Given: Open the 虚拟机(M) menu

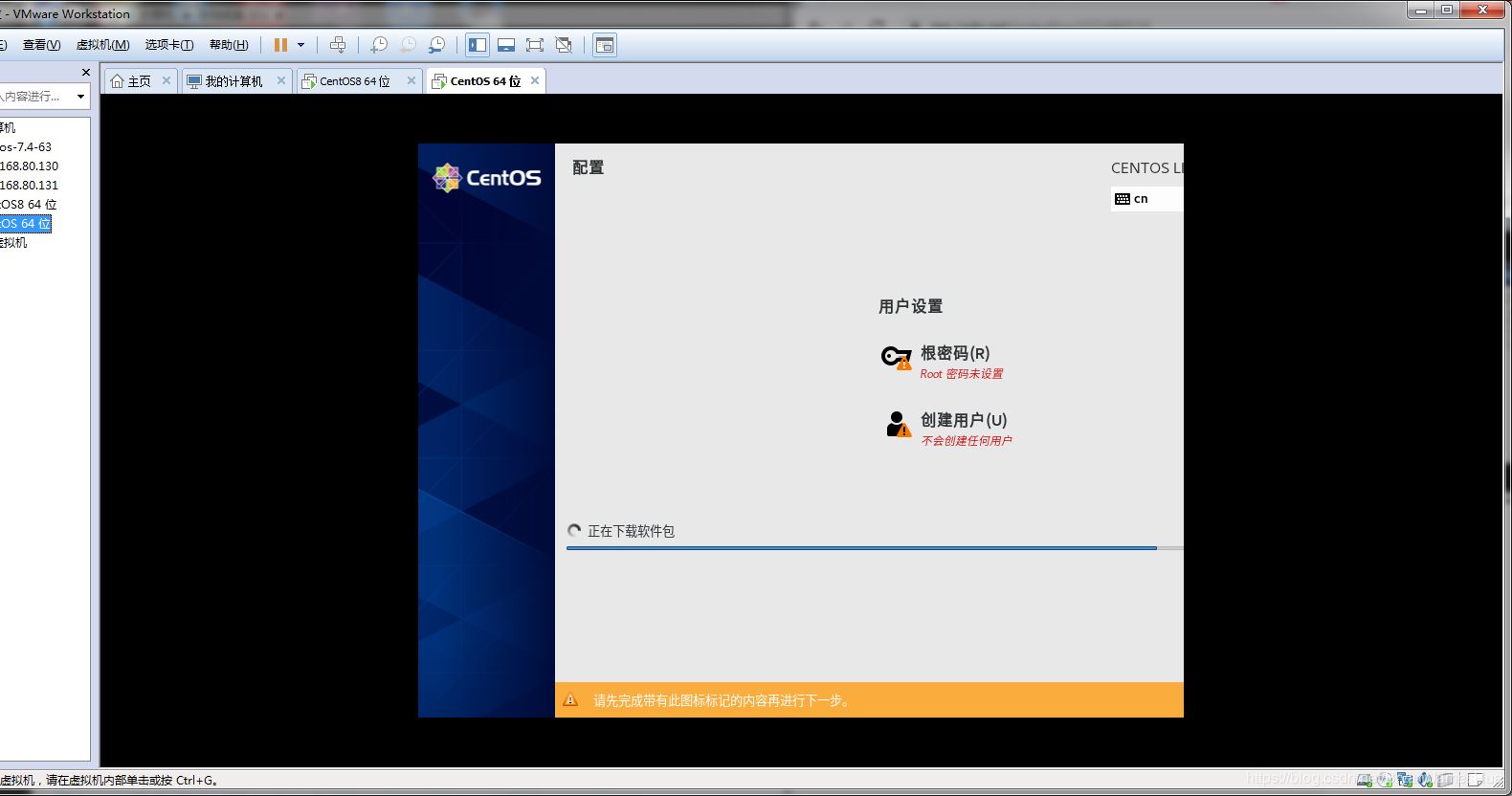Looking at the screenshot, I should (102, 45).
